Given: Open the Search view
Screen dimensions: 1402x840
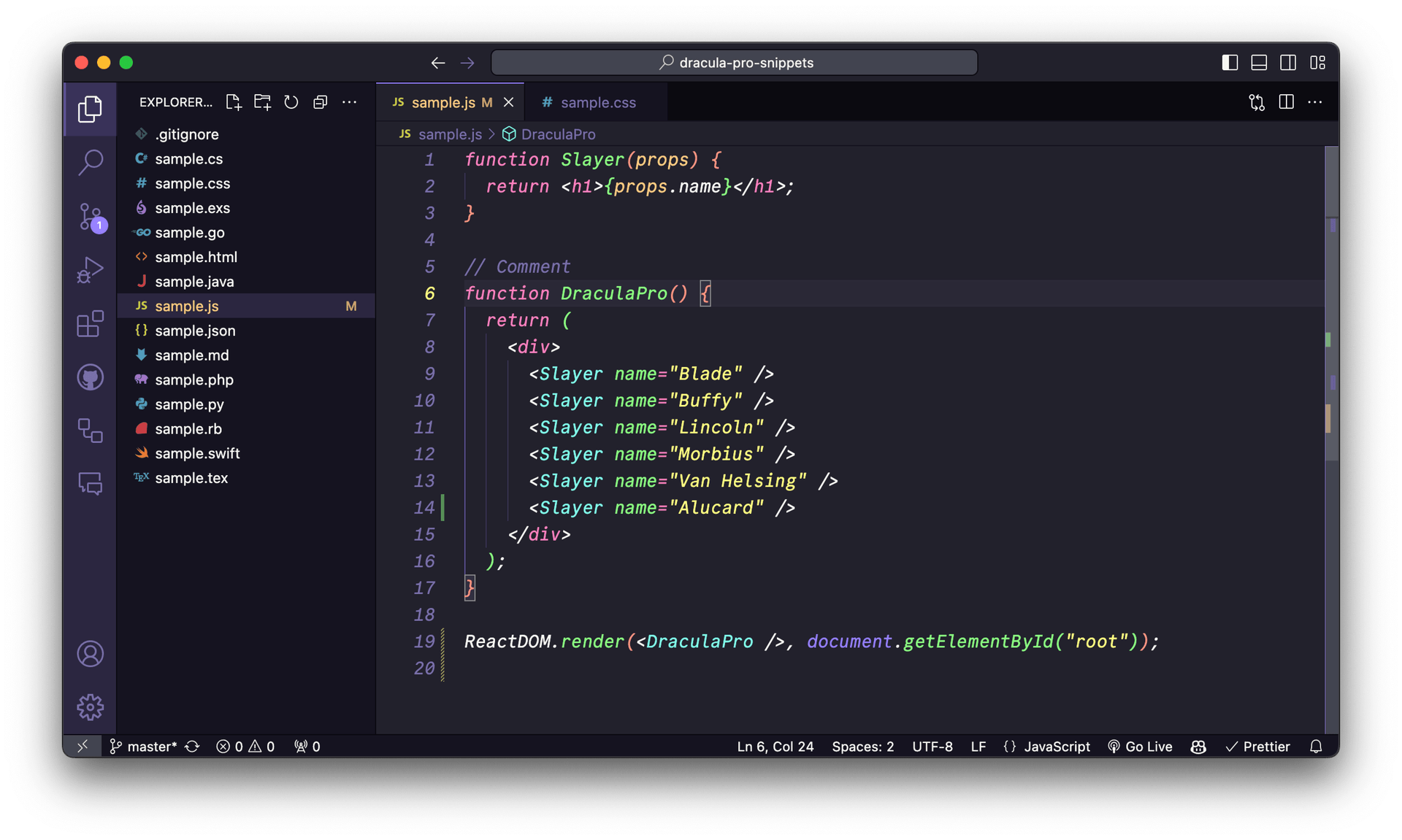Looking at the screenshot, I should pyautogui.click(x=90, y=163).
